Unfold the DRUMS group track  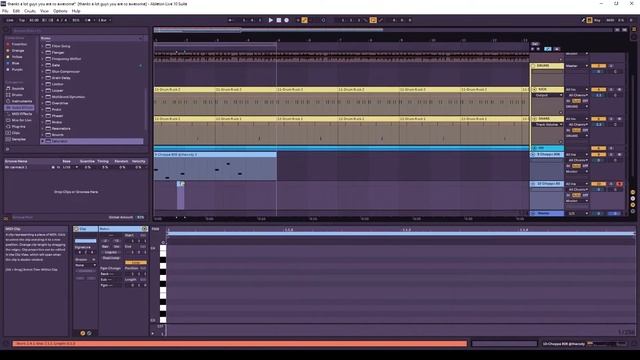[533, 66]
